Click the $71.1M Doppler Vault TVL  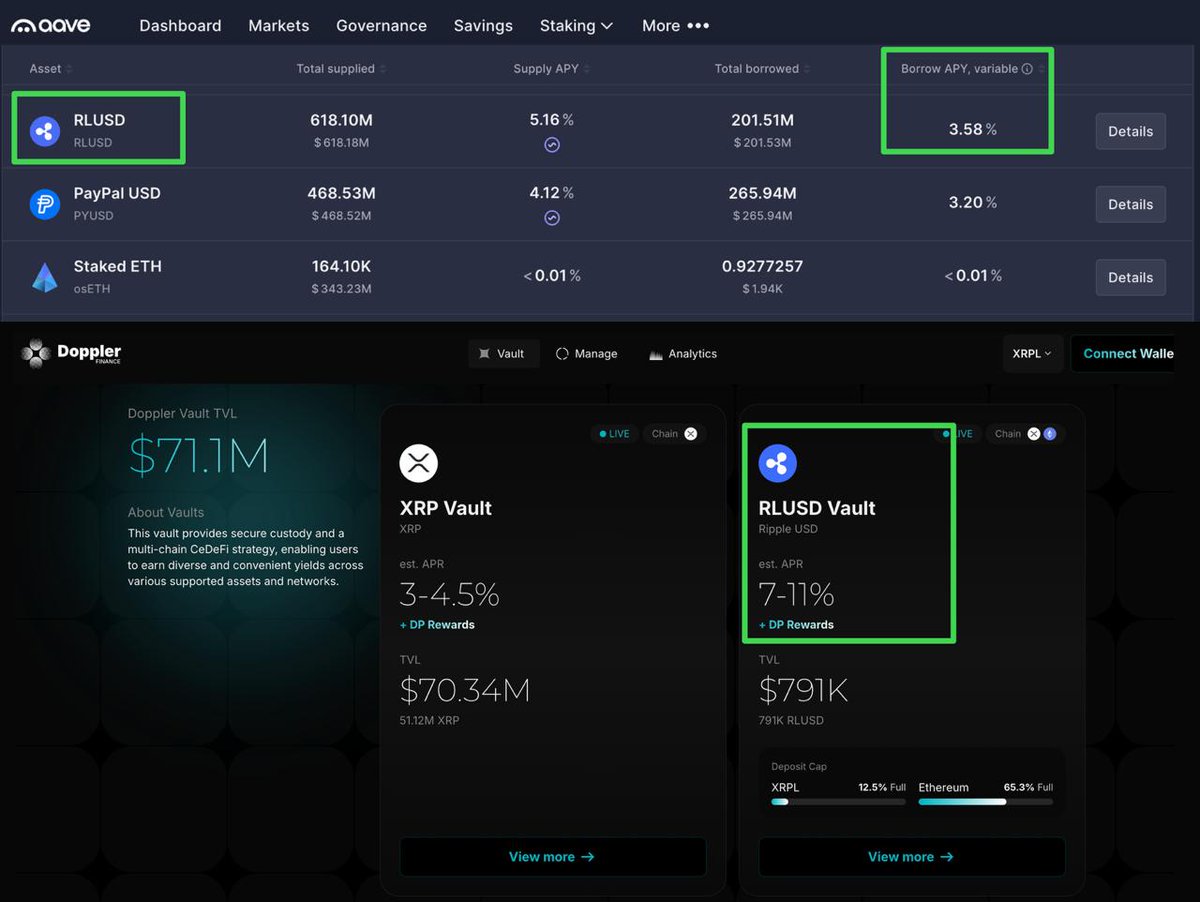(198, 456)
